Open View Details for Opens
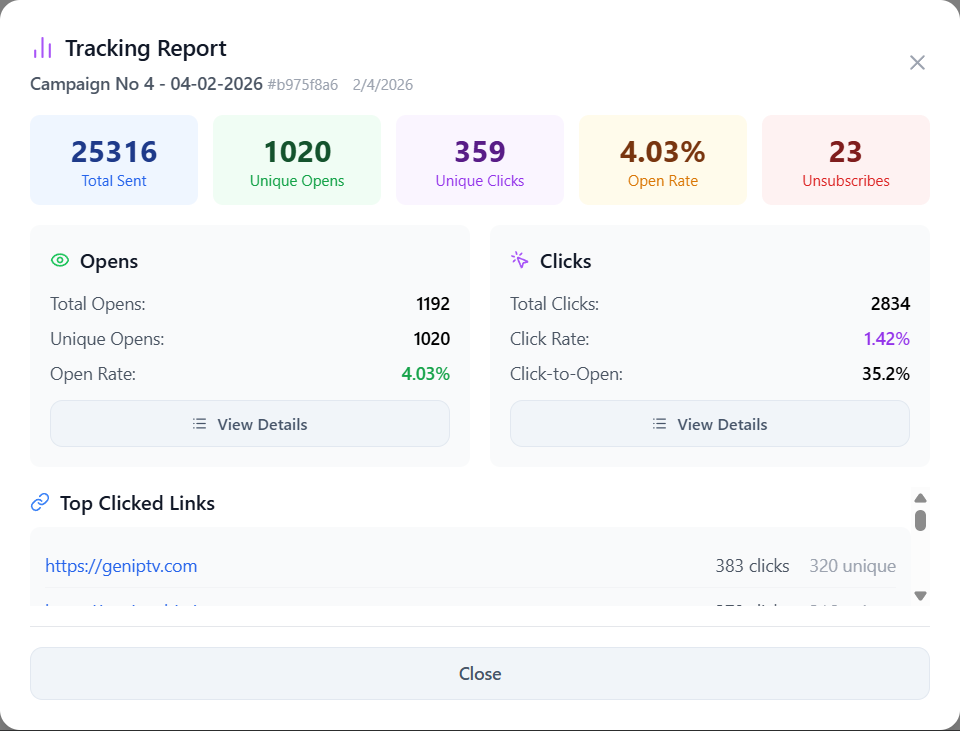Viewport: 960px width, 731px height. (250, 423)
